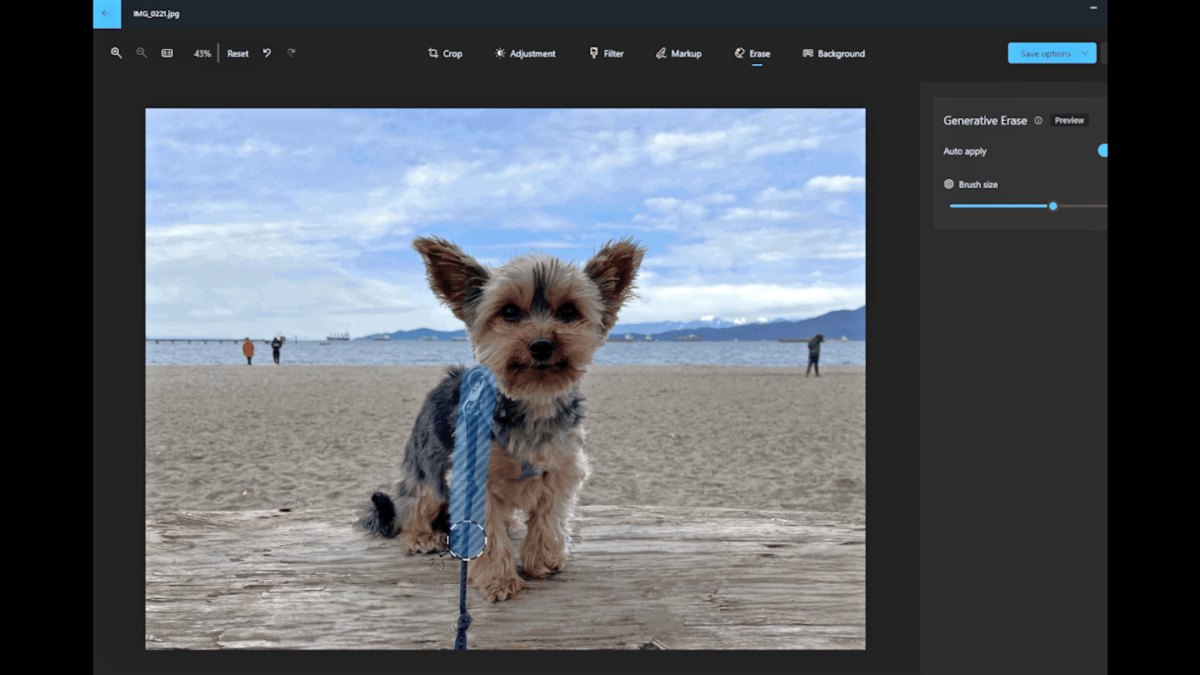Click the zoom out magnifier icon

[x=141, y=53]
